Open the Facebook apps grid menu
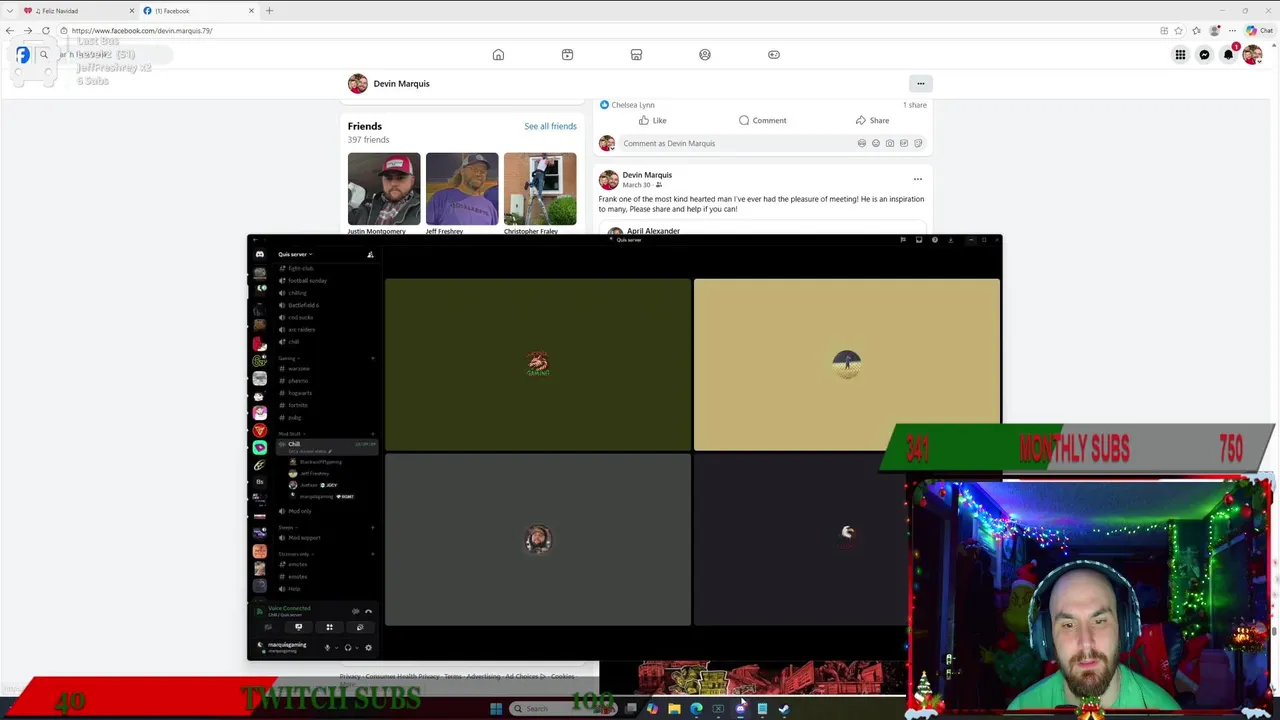1280x720 pixels. click(x=1180, y=55)
